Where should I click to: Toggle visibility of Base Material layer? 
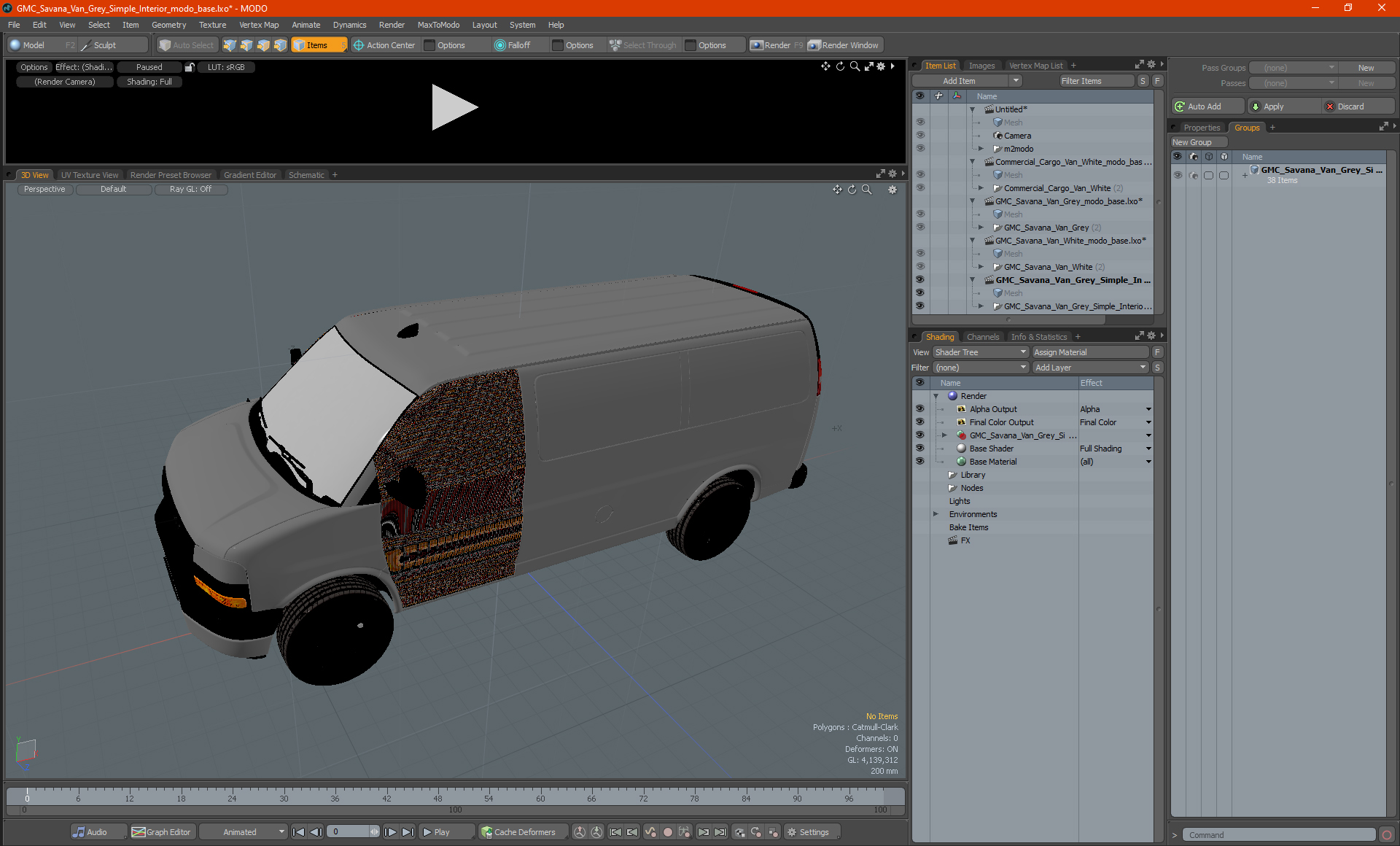pyautogui.click(x=919, y=462)
